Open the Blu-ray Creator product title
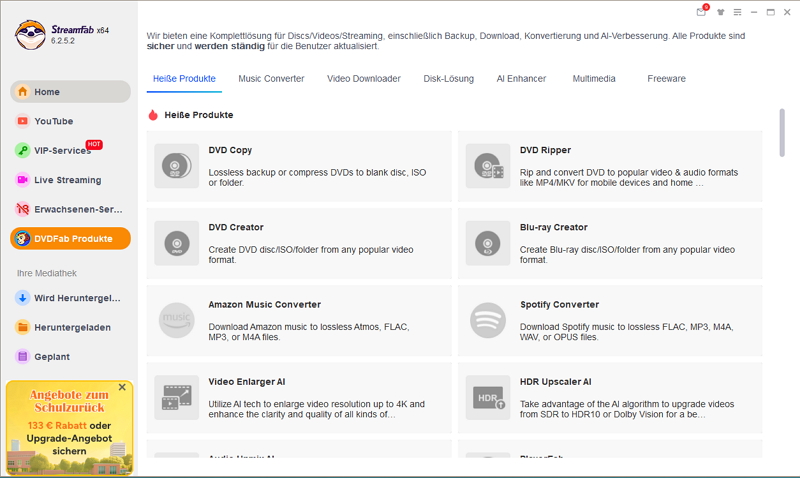 (x=554, y=227)
